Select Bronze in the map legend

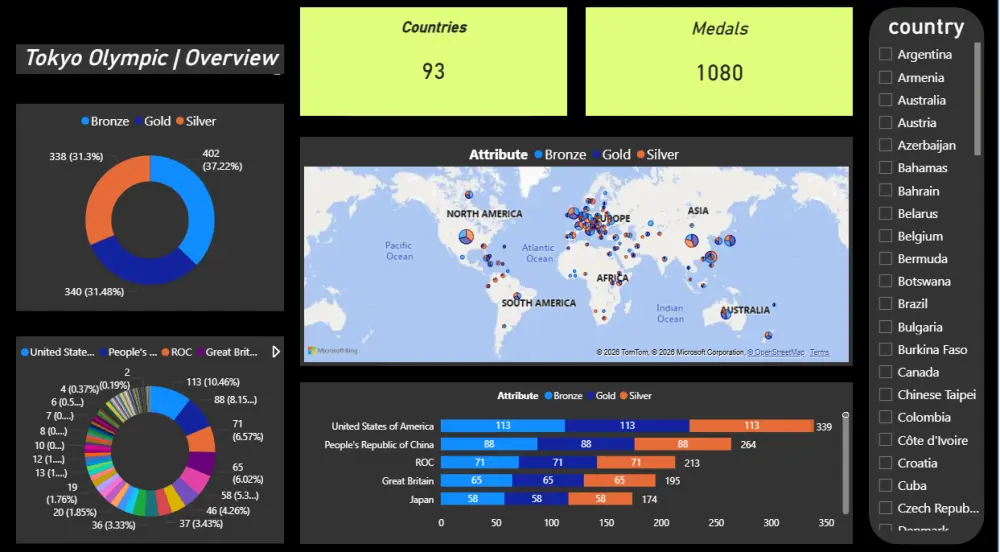[560, 154]
